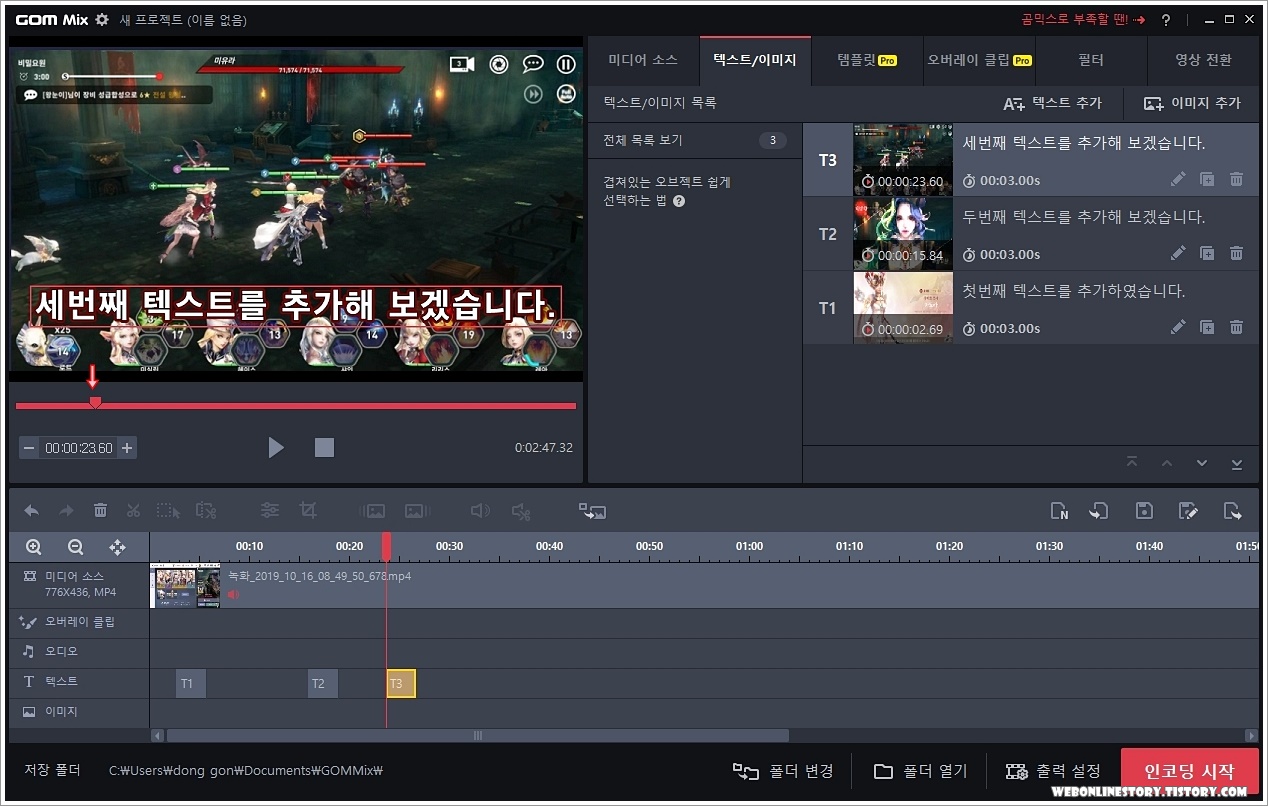
Task: Zoom out the timeline
Action: point(75,547)
